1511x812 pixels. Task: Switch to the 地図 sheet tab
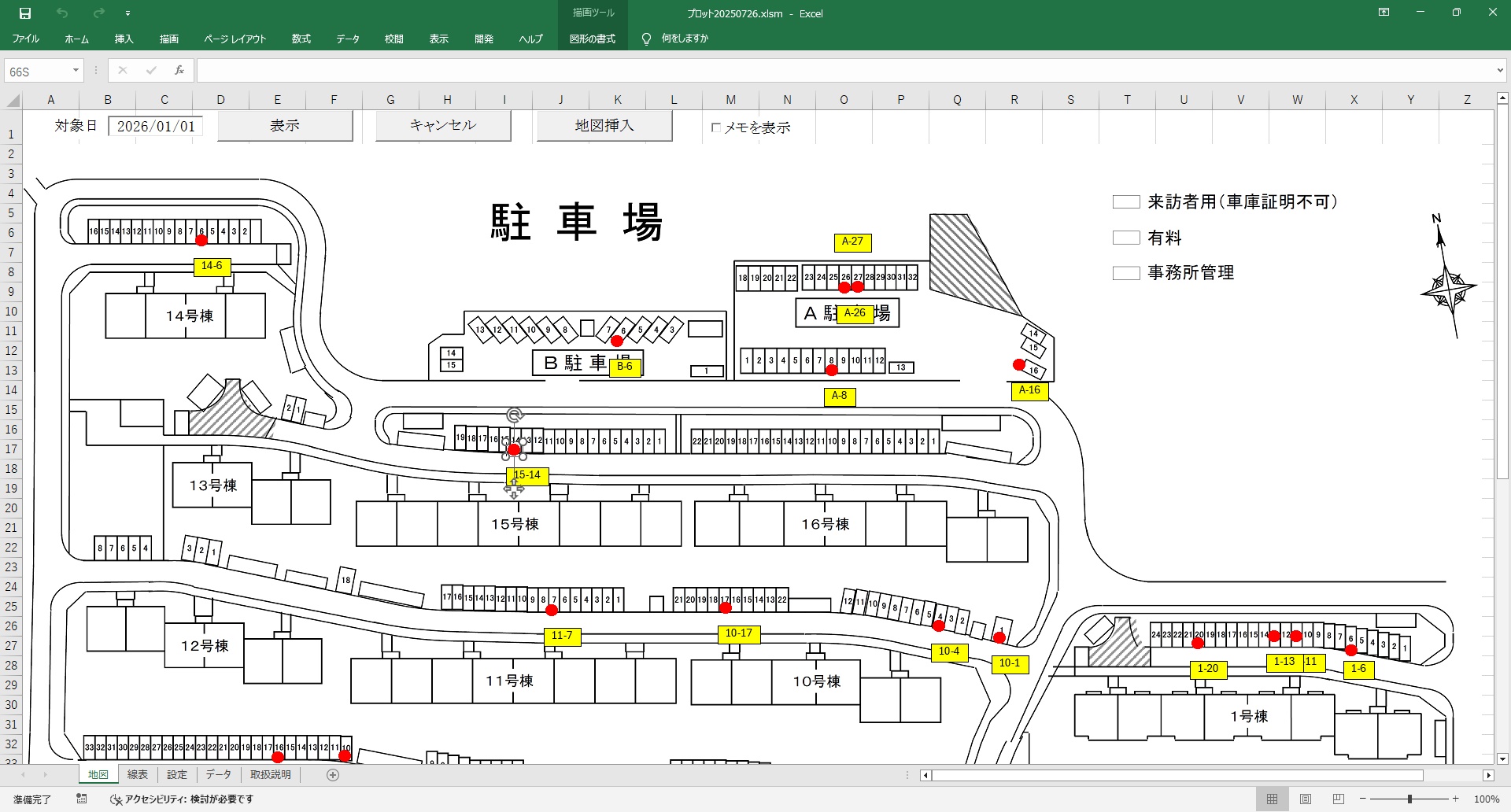[x=98, y=775]
